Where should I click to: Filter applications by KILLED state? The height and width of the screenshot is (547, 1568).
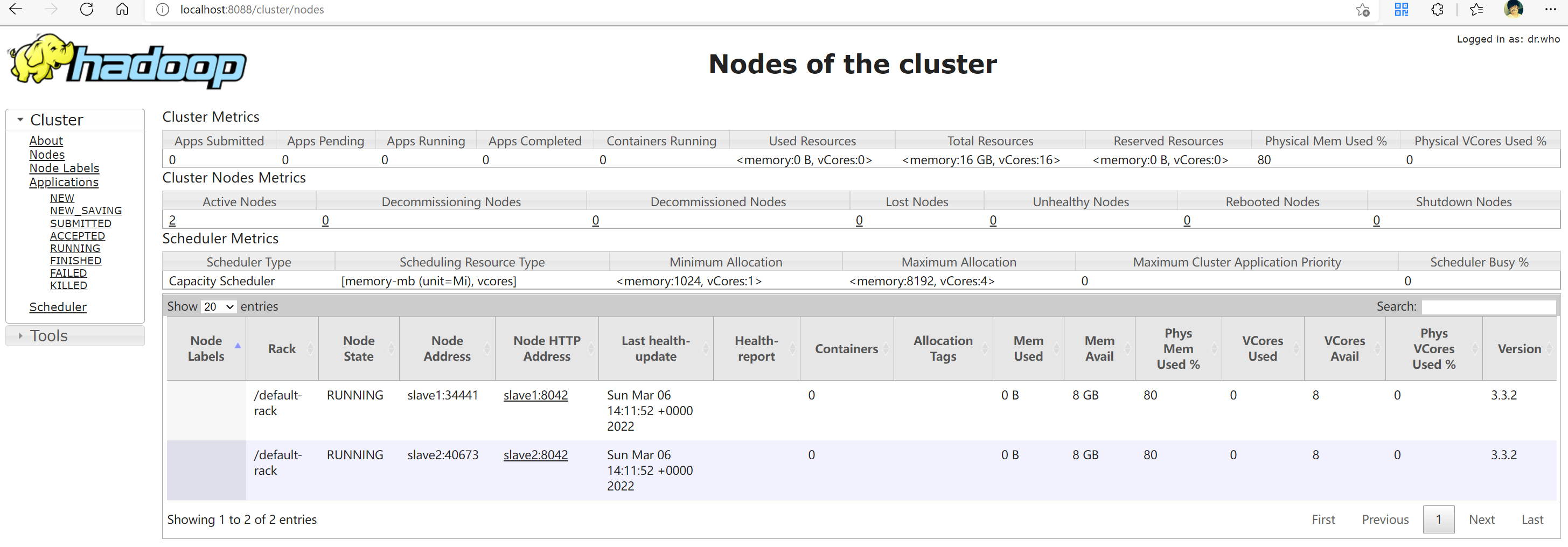tap(69, 285)
